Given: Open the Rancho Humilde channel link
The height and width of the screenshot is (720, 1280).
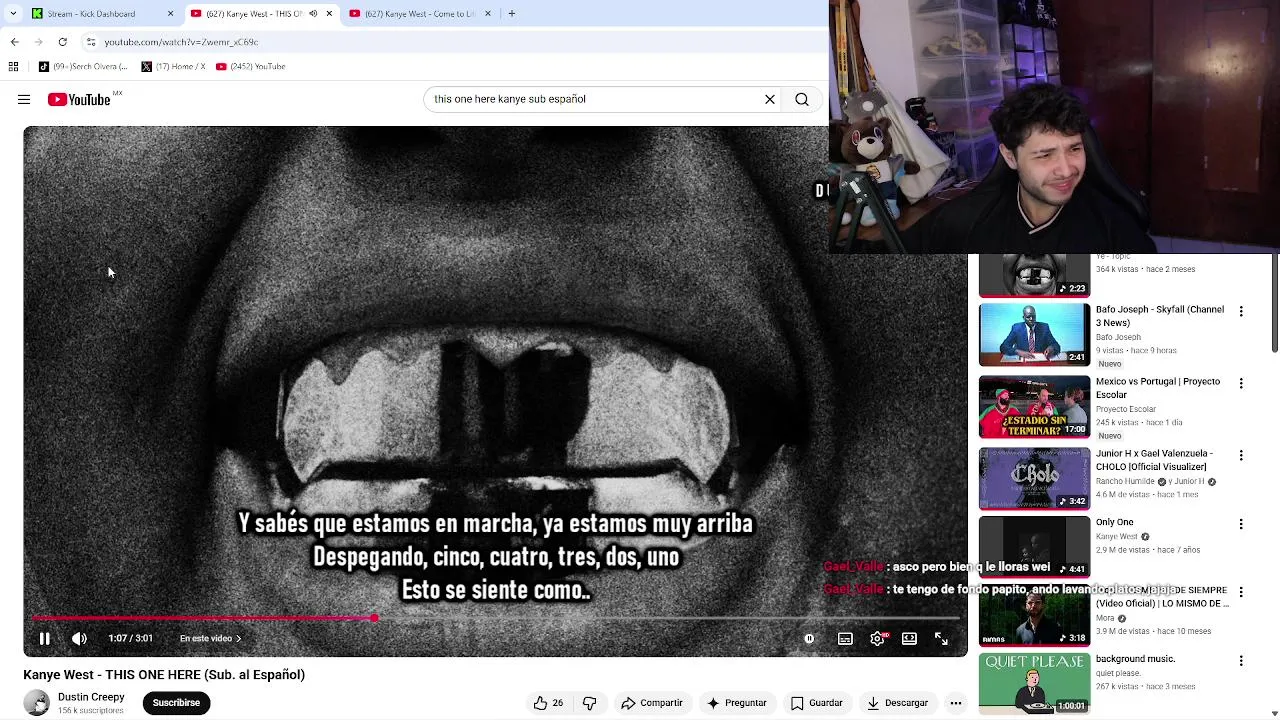Looking at the screenshot, I should click(1125, 481).
